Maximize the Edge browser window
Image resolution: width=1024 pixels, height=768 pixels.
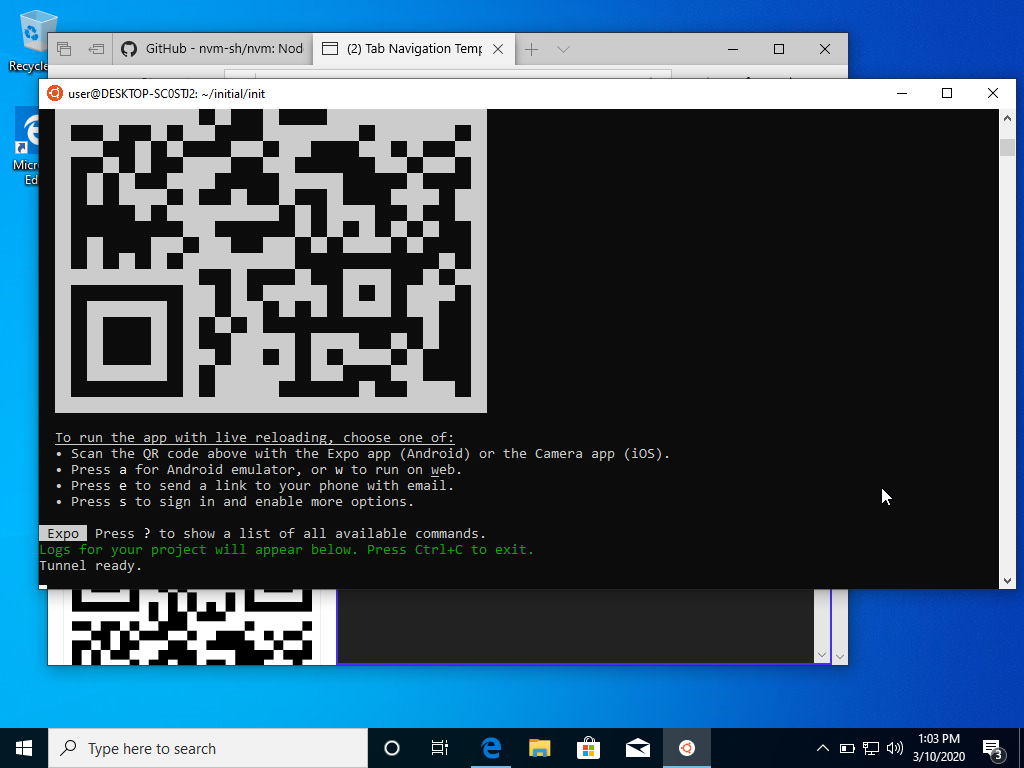point(778,49)
